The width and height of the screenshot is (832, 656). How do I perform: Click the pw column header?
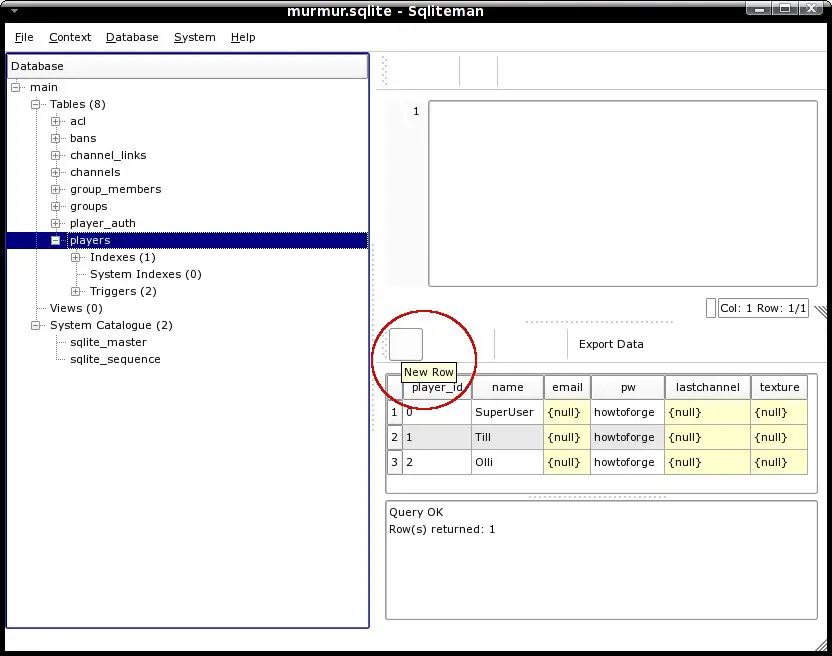tap(628, 387)
